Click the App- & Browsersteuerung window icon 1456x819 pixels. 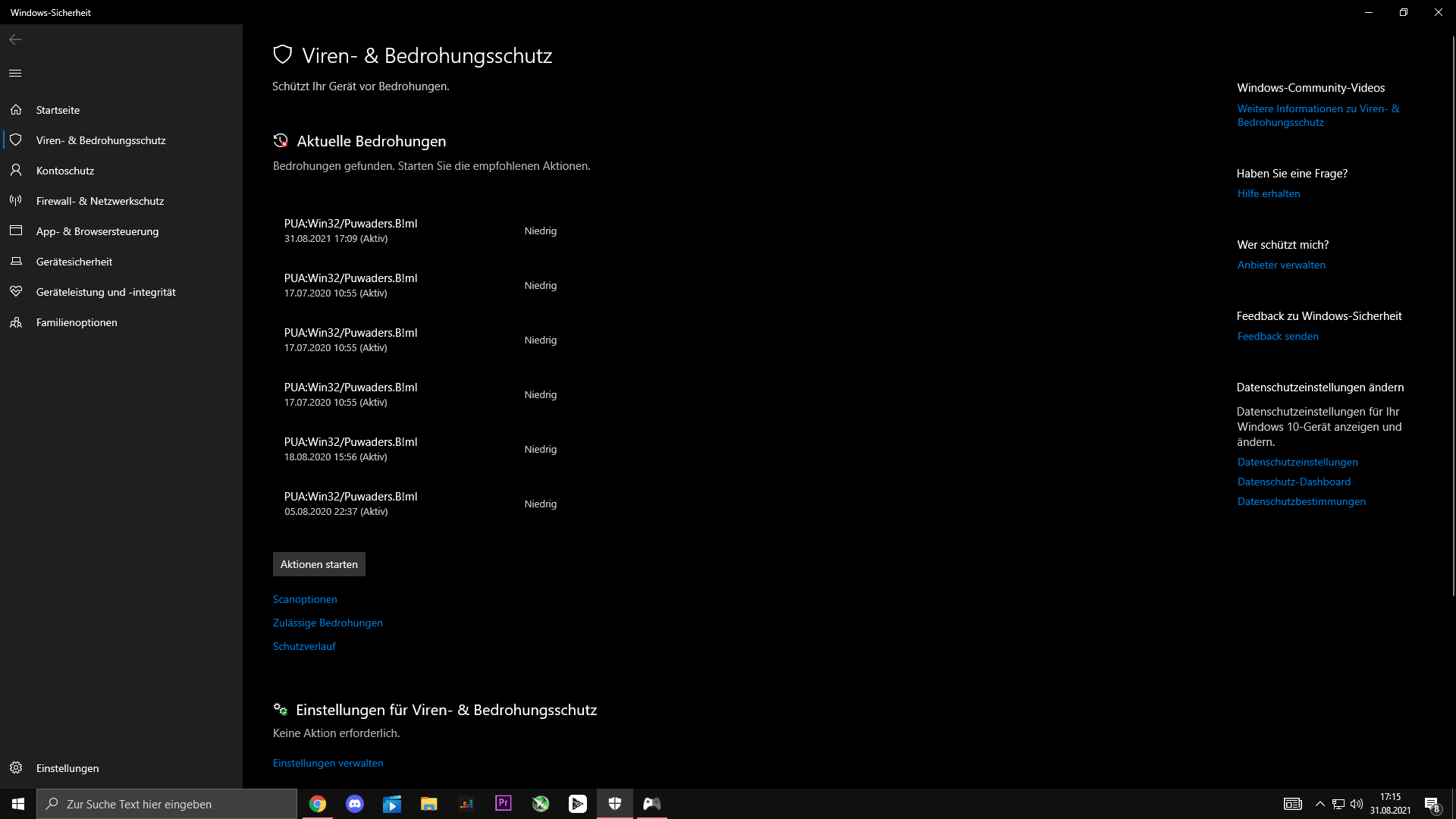[x=16, y=231]
